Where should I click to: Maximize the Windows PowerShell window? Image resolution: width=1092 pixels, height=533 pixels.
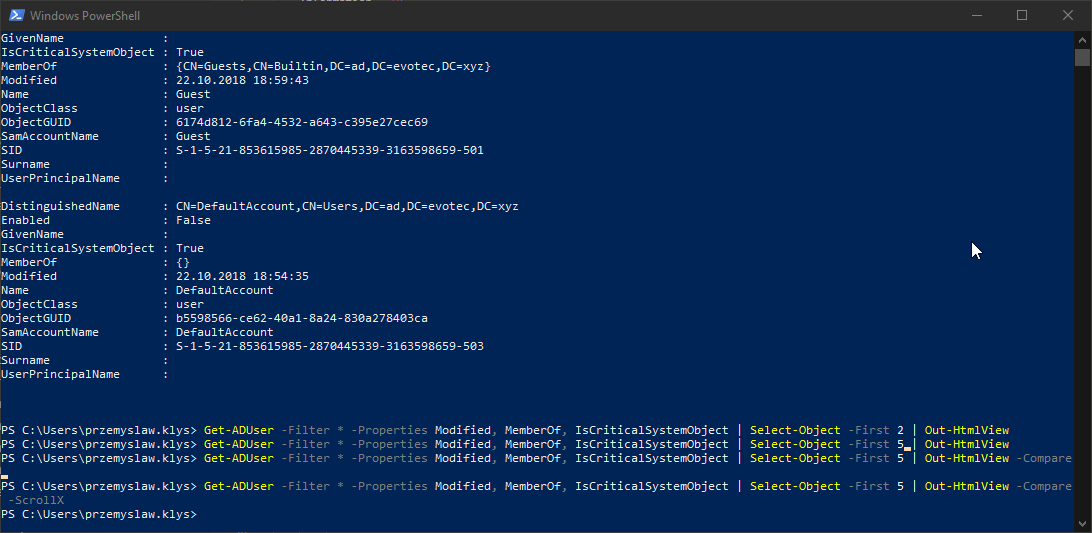[x=1021, y=15]
